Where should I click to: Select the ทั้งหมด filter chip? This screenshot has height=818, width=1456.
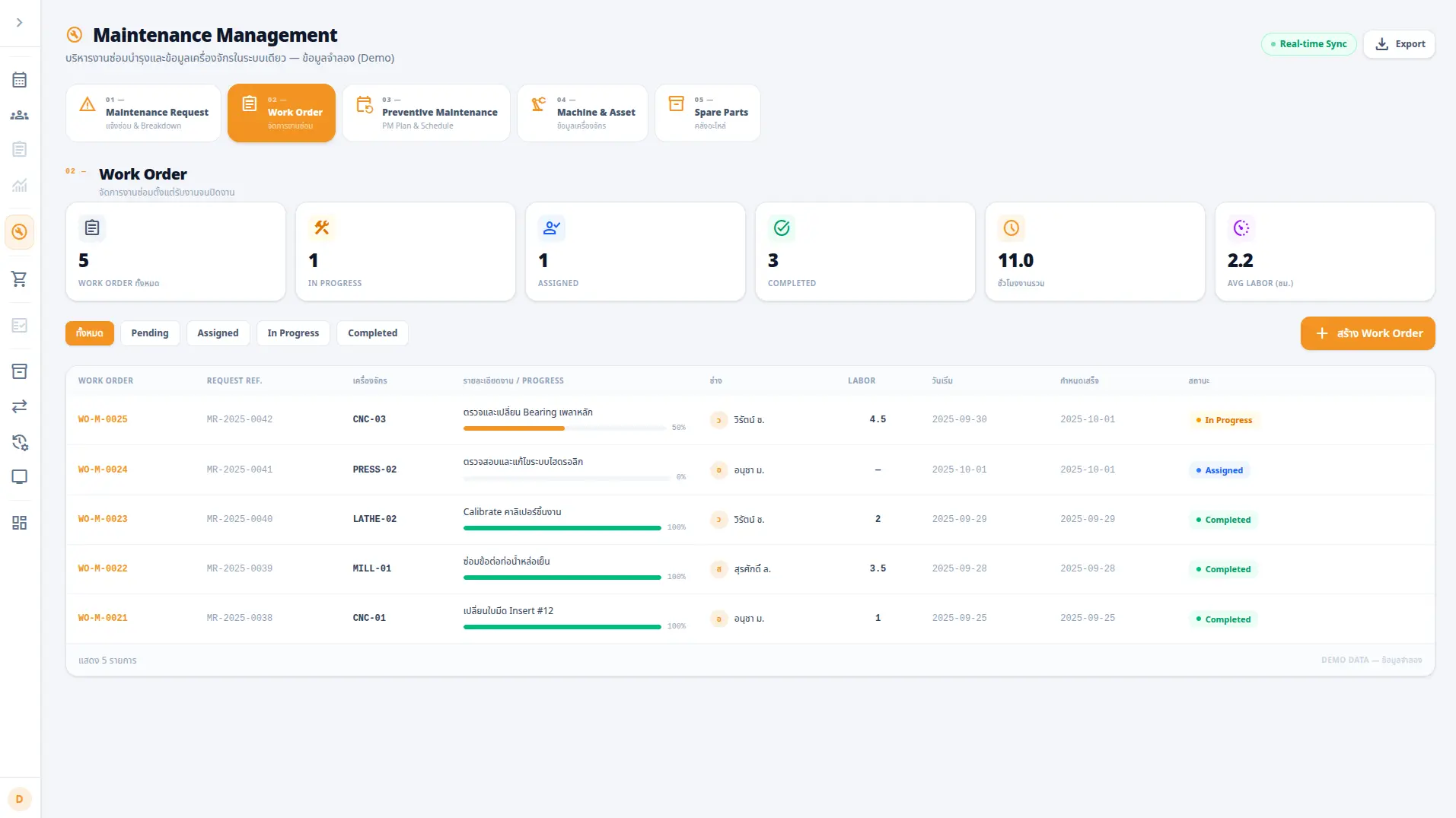coord(90,333)
